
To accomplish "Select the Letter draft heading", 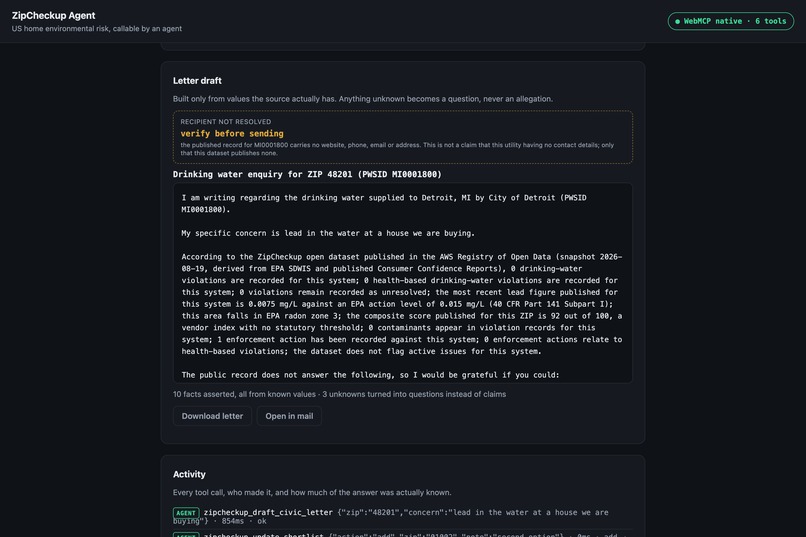I will point(197,81).
